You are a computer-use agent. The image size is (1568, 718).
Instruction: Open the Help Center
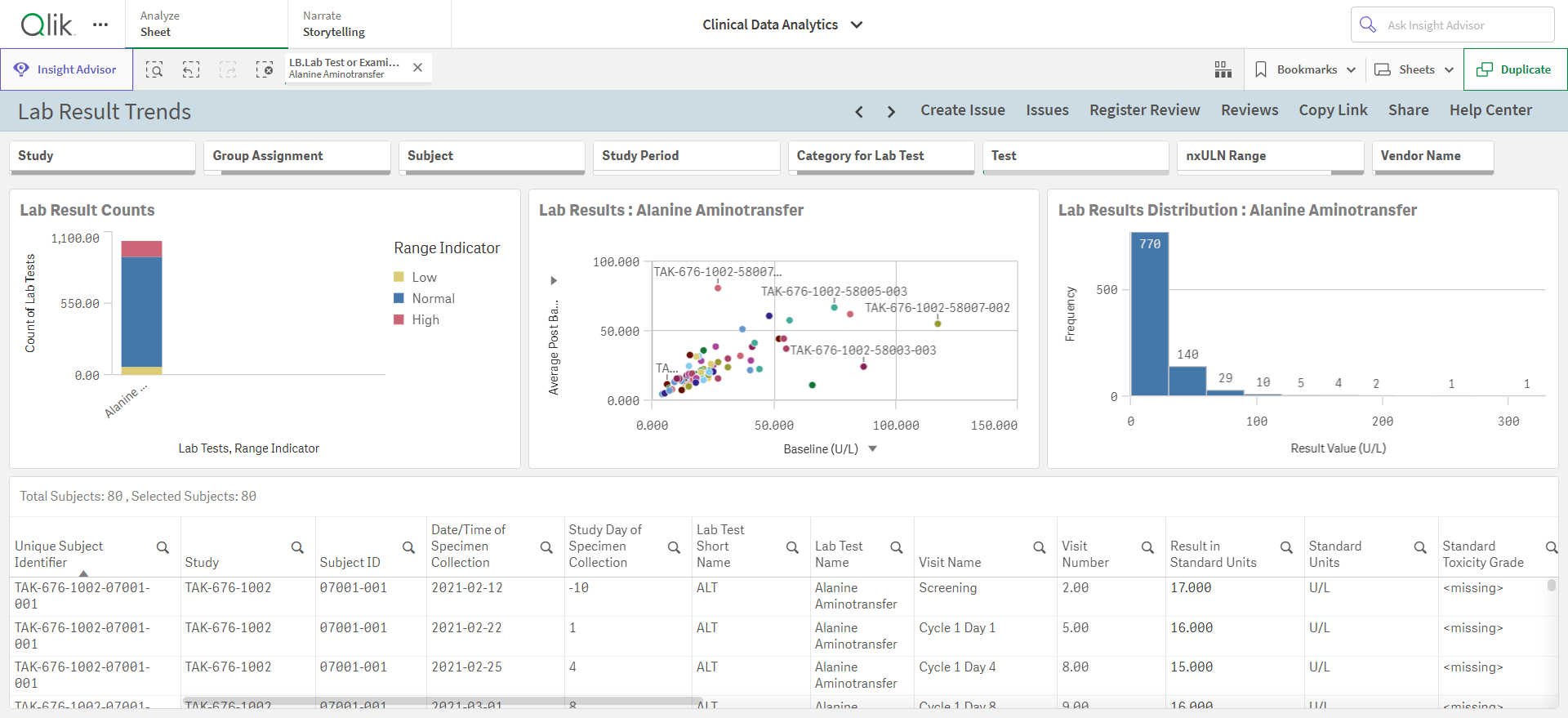pos(1490,110)
